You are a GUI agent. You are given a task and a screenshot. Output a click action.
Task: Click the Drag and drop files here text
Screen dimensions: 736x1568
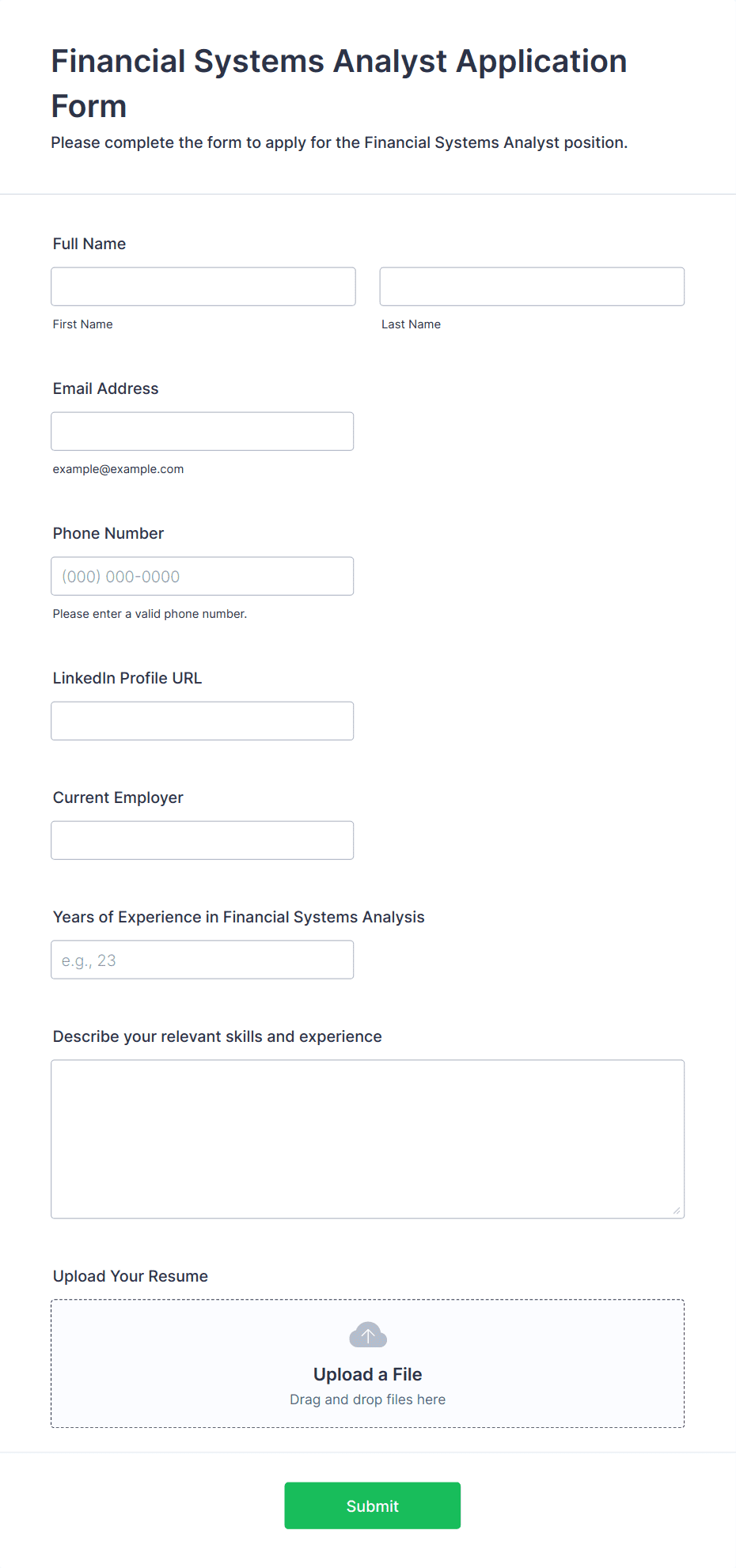[368, 1399]
